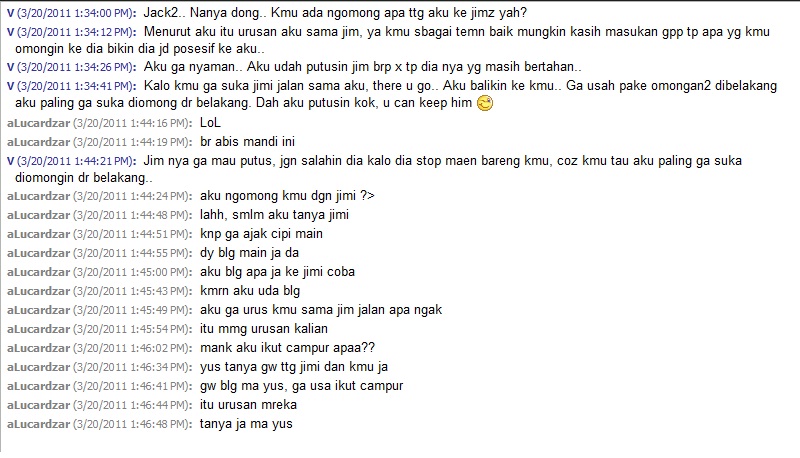Click message "aku blg apa ja ke jimi coba"
This screenshot has height=458, width=800.
[277, 271]
